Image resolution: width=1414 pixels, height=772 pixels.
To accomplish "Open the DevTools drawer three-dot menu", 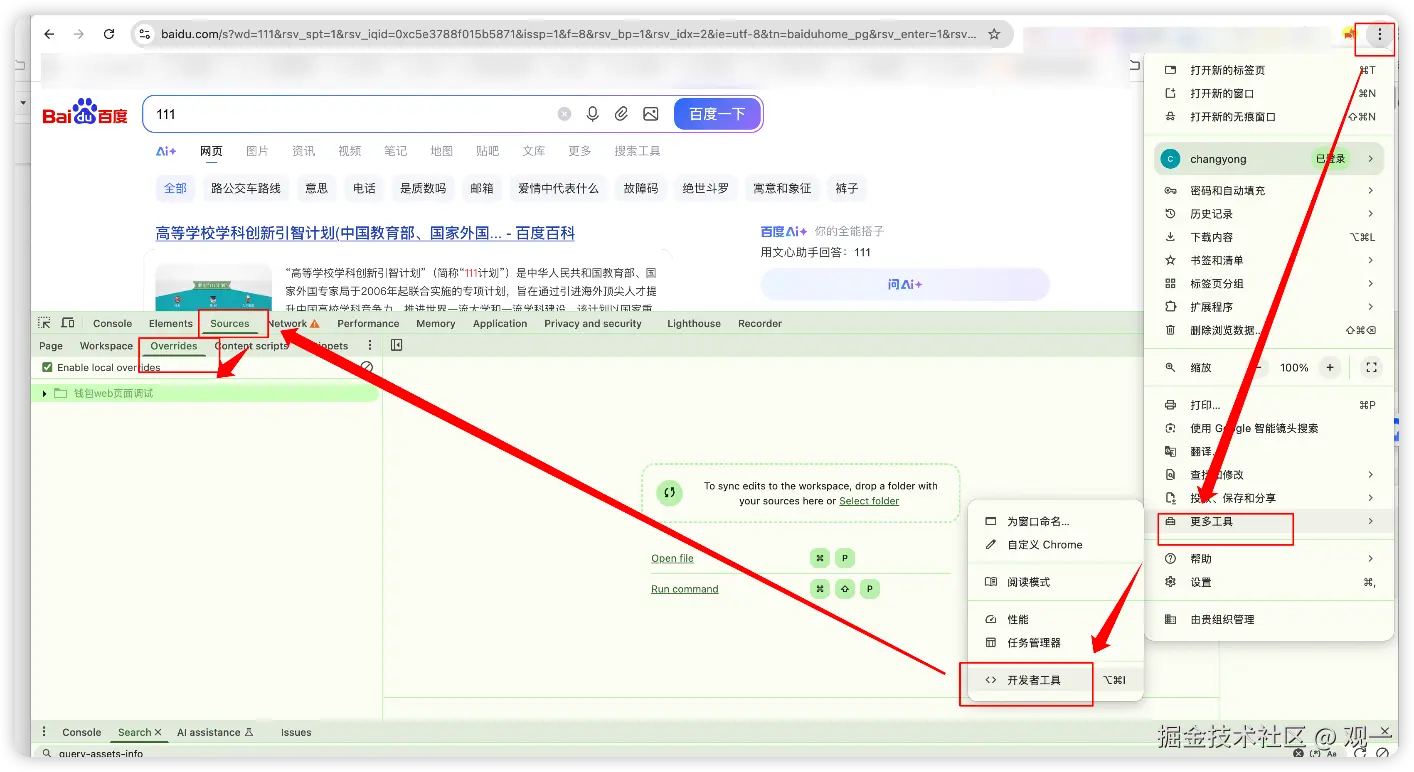I will 43,732.
